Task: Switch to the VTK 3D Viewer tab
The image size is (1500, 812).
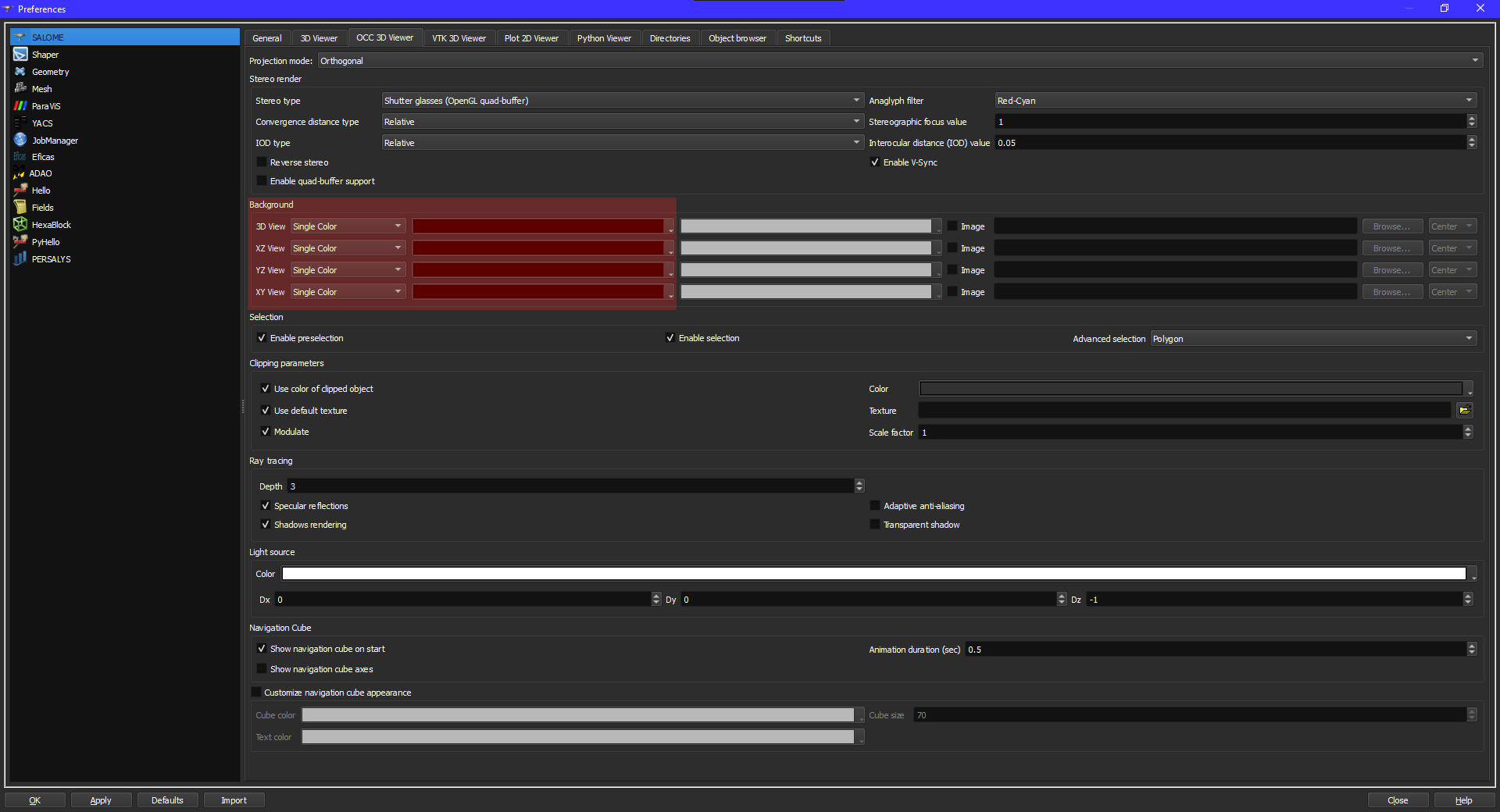Action: pos(459,38)
